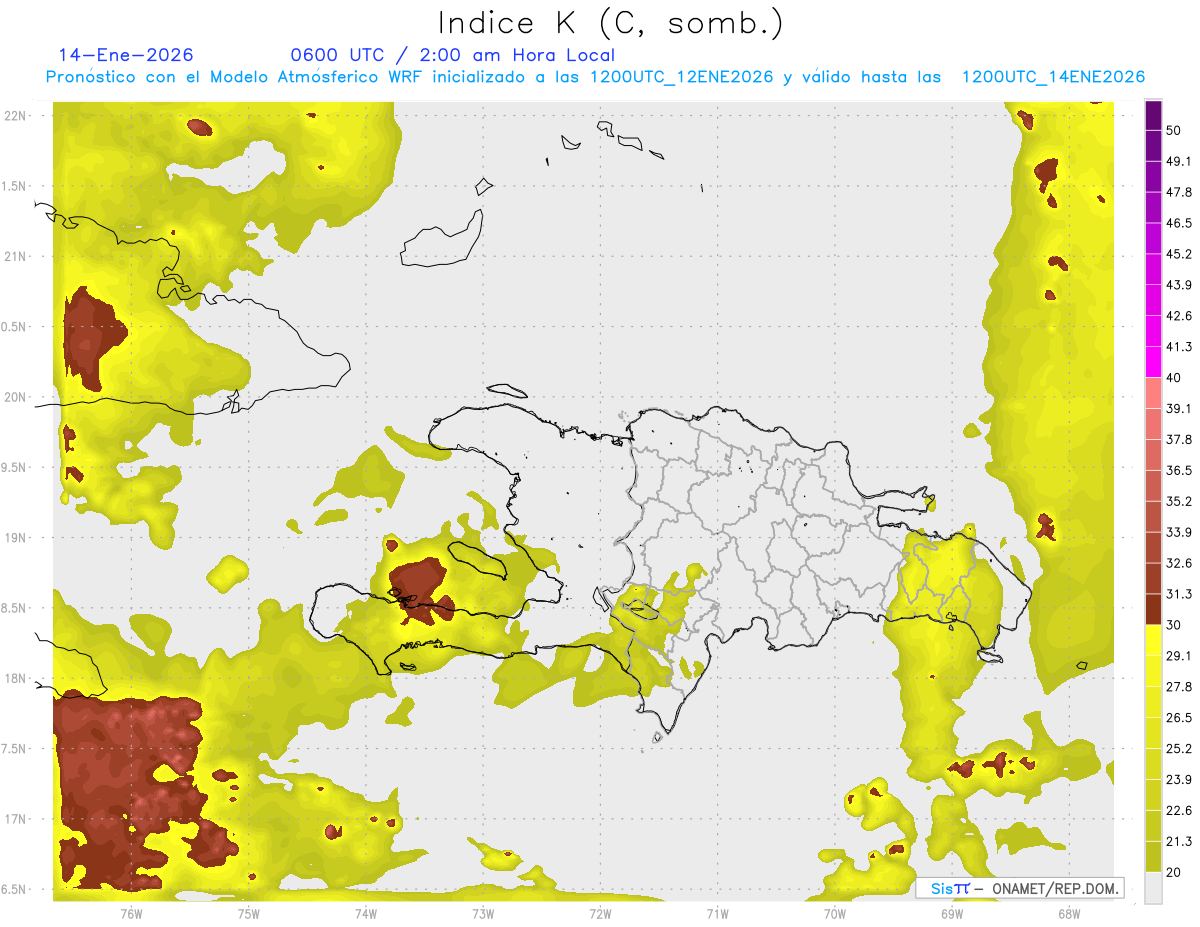
Task: Click the '75W' longitude label
Action: [248, 914]
